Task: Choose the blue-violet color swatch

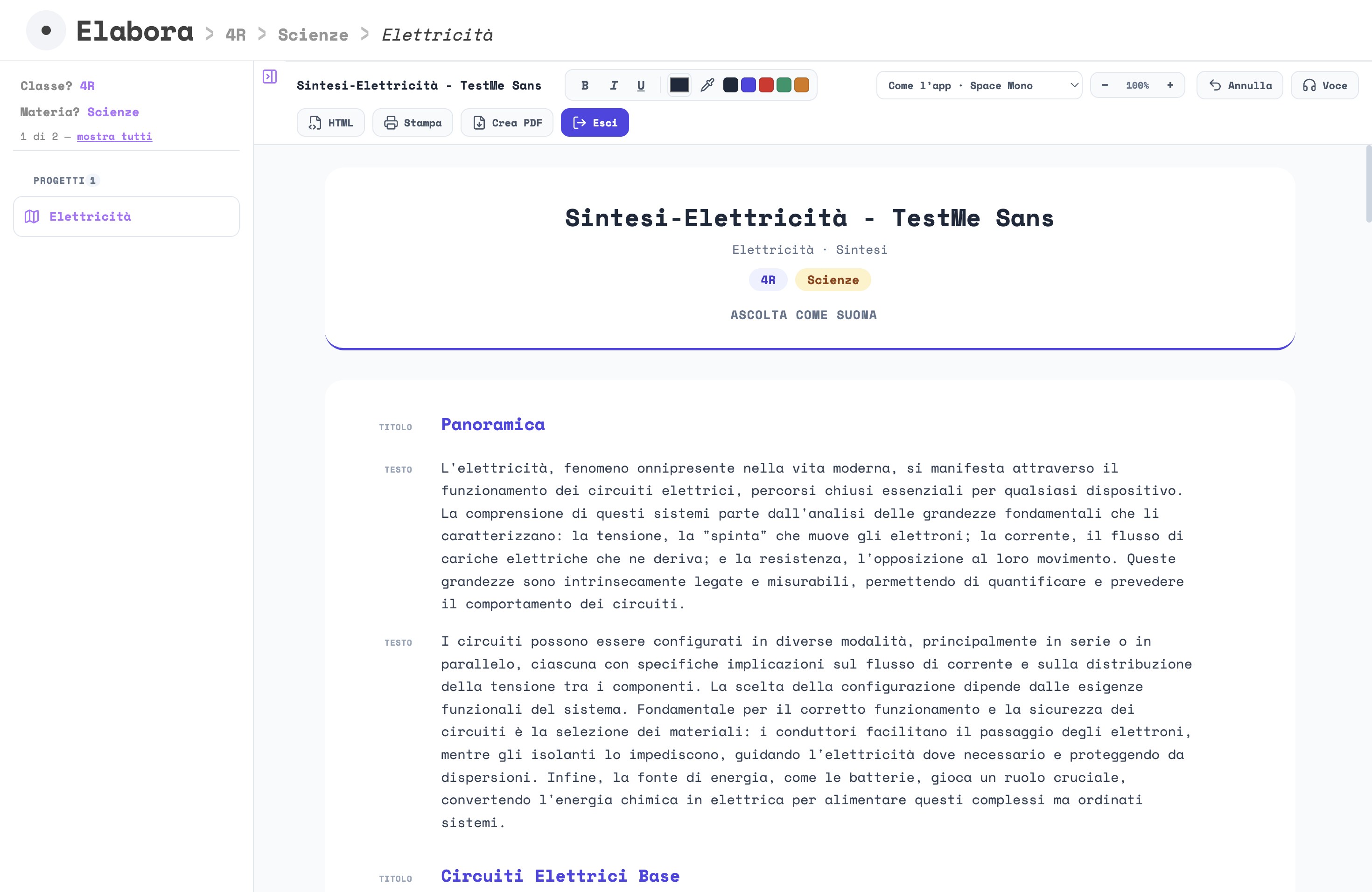Action: (x=748, y=85)
